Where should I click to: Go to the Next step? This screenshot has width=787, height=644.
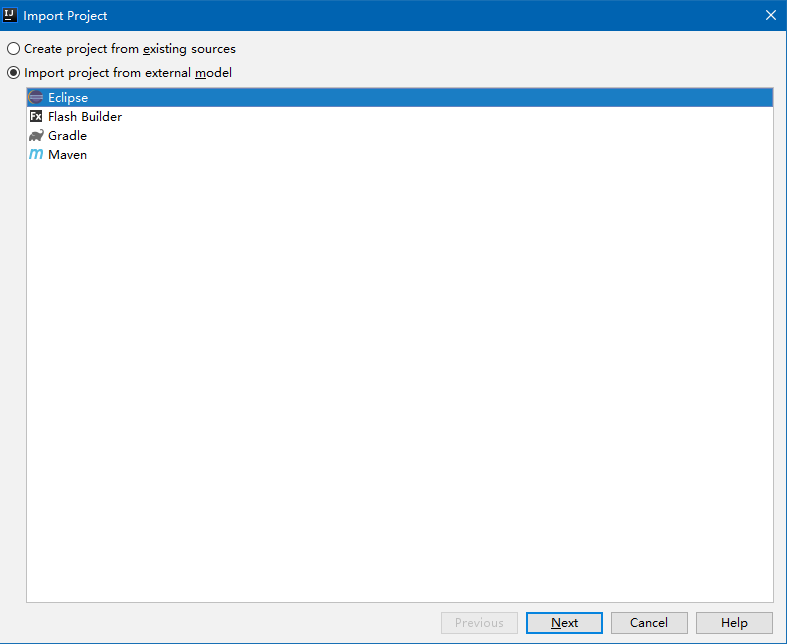(x=564, y=623)
